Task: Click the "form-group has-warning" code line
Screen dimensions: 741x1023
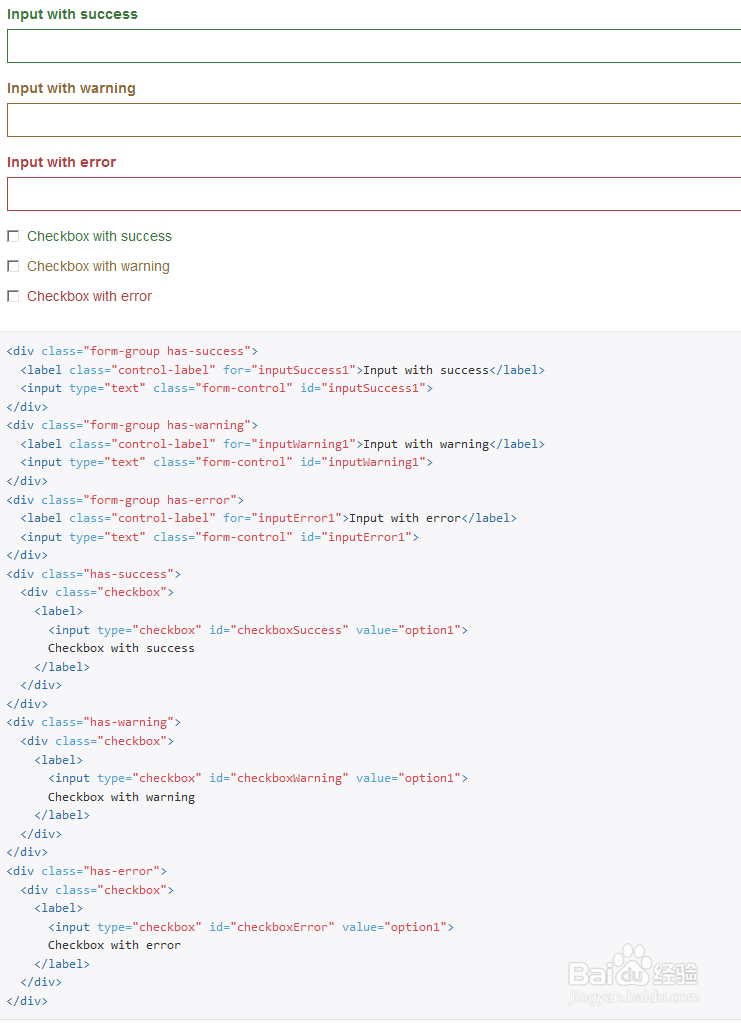Action: click(x=132, y=425)
